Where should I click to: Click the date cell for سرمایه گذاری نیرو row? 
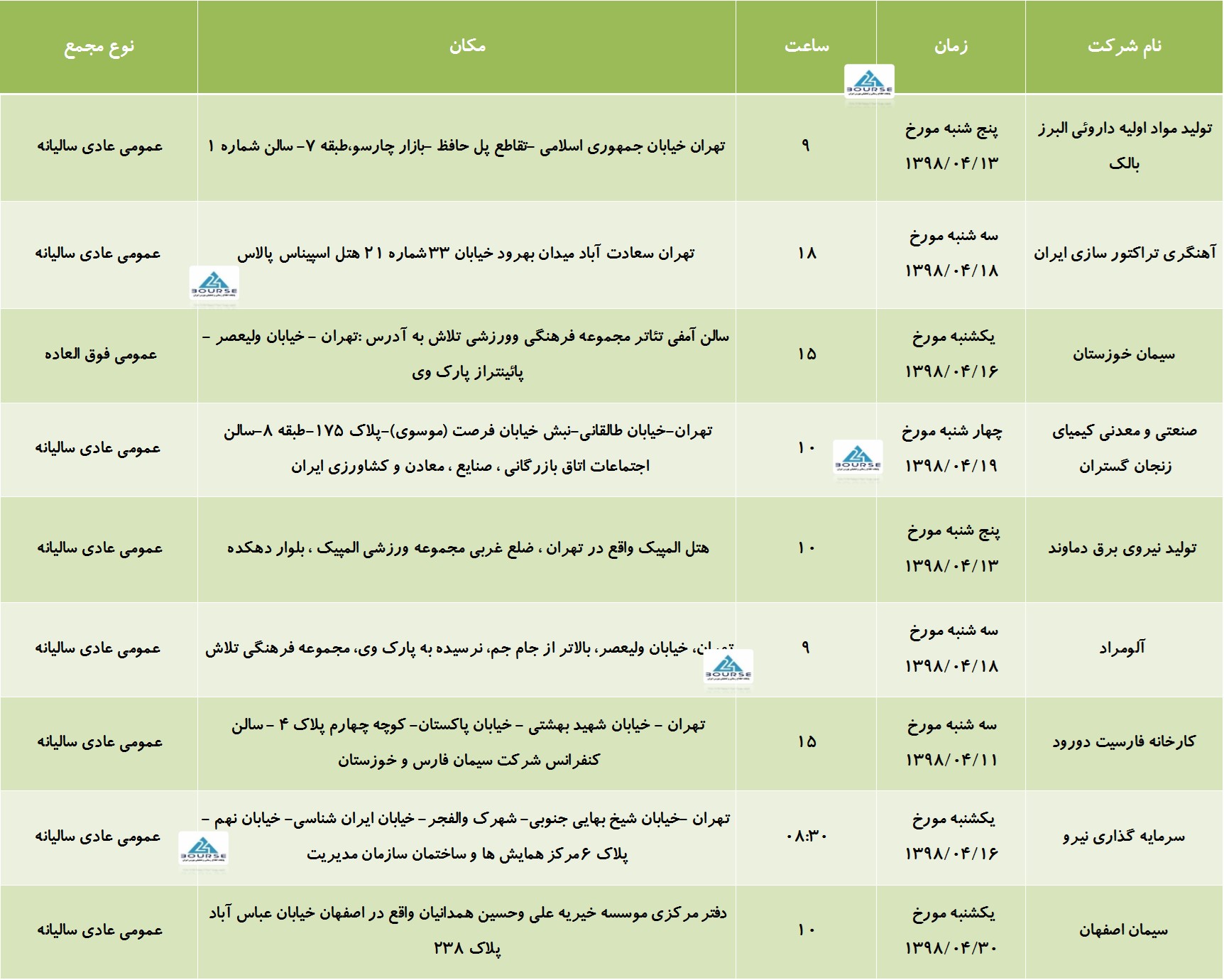coord(951,837)
